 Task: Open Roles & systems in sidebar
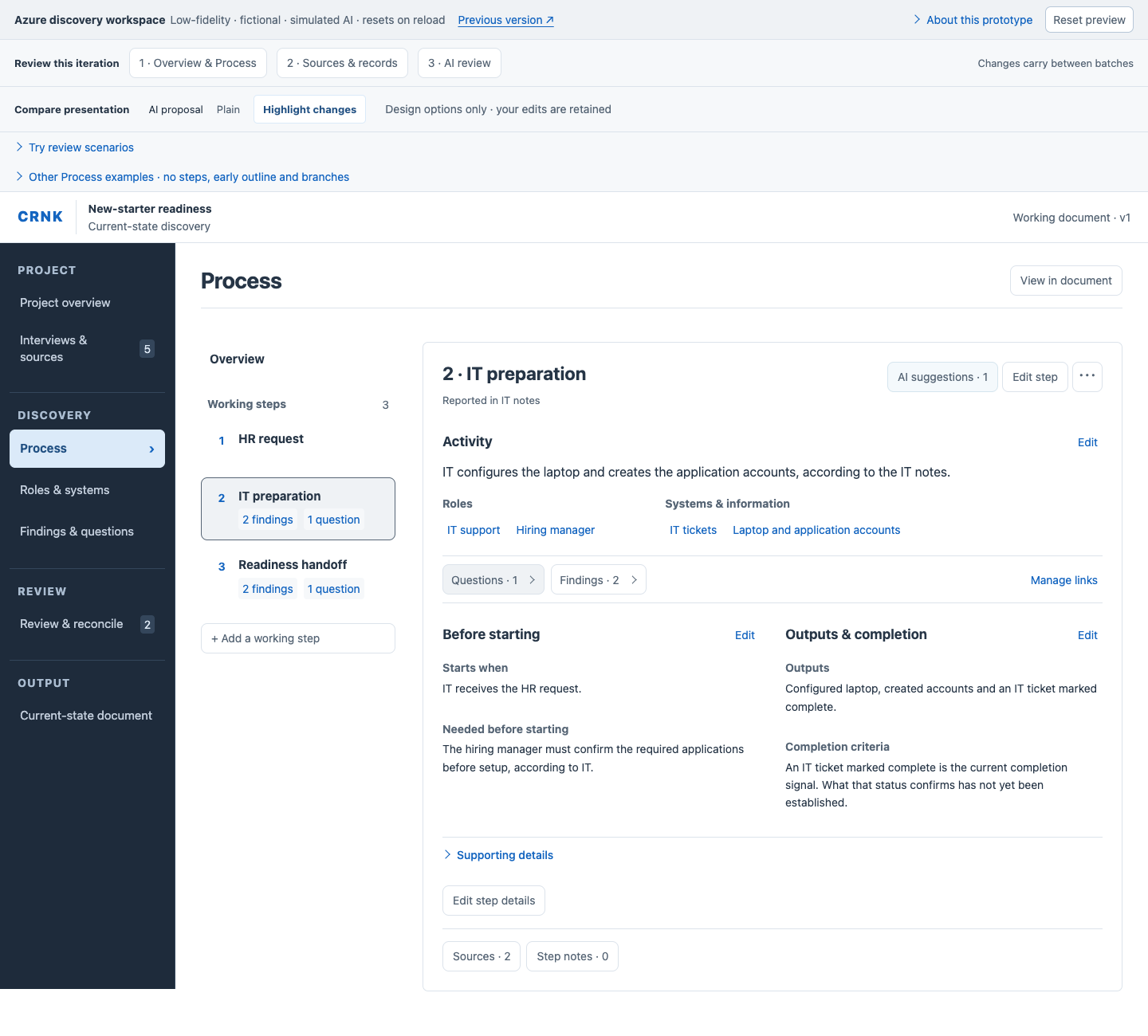point(87,490)
